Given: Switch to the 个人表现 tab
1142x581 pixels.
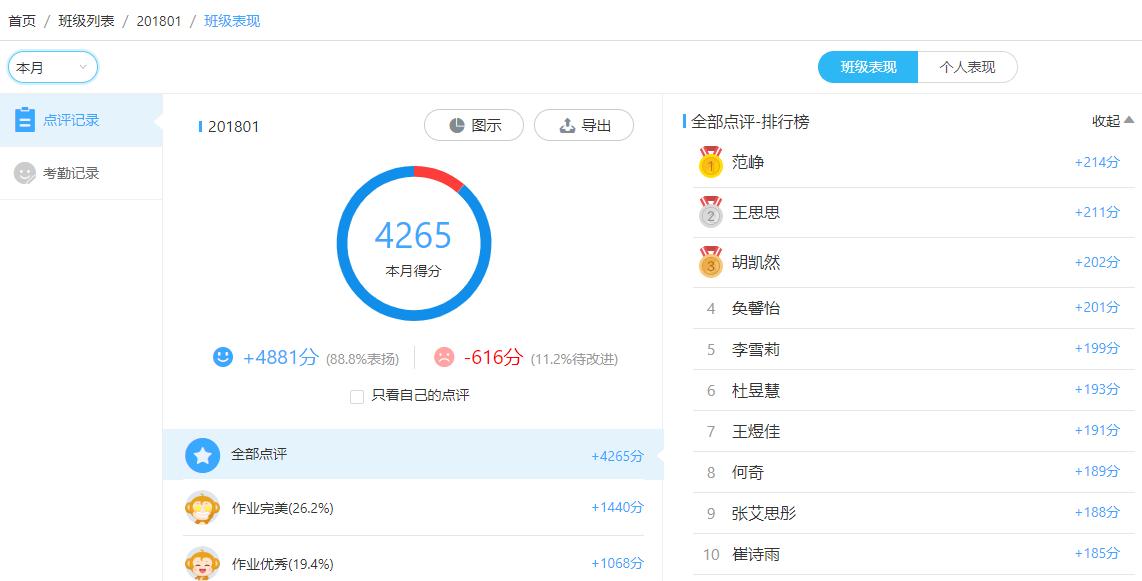Looking at the screenshot, I should tap(967, 68).
